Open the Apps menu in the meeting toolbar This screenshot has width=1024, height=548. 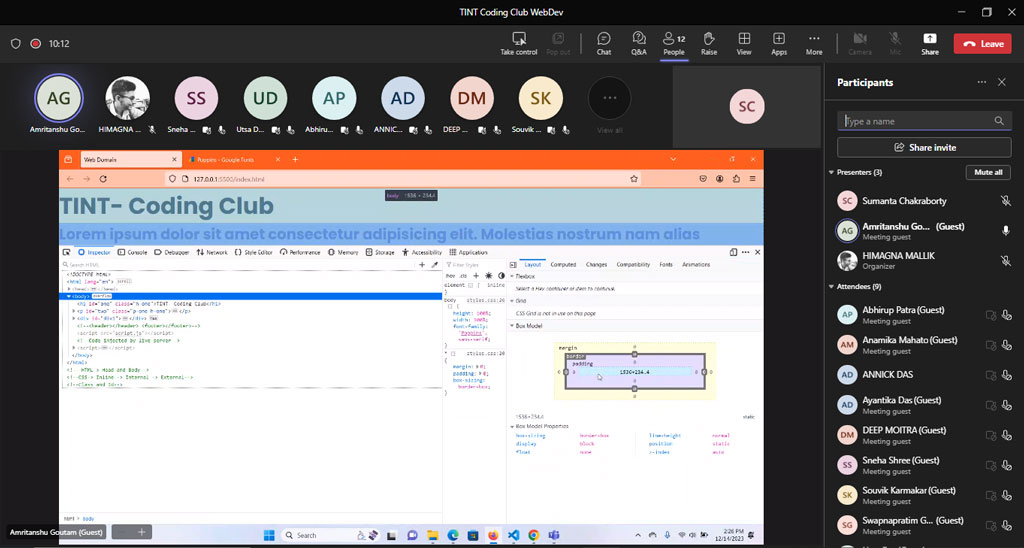pyautogui.click(x=778, y=43)
